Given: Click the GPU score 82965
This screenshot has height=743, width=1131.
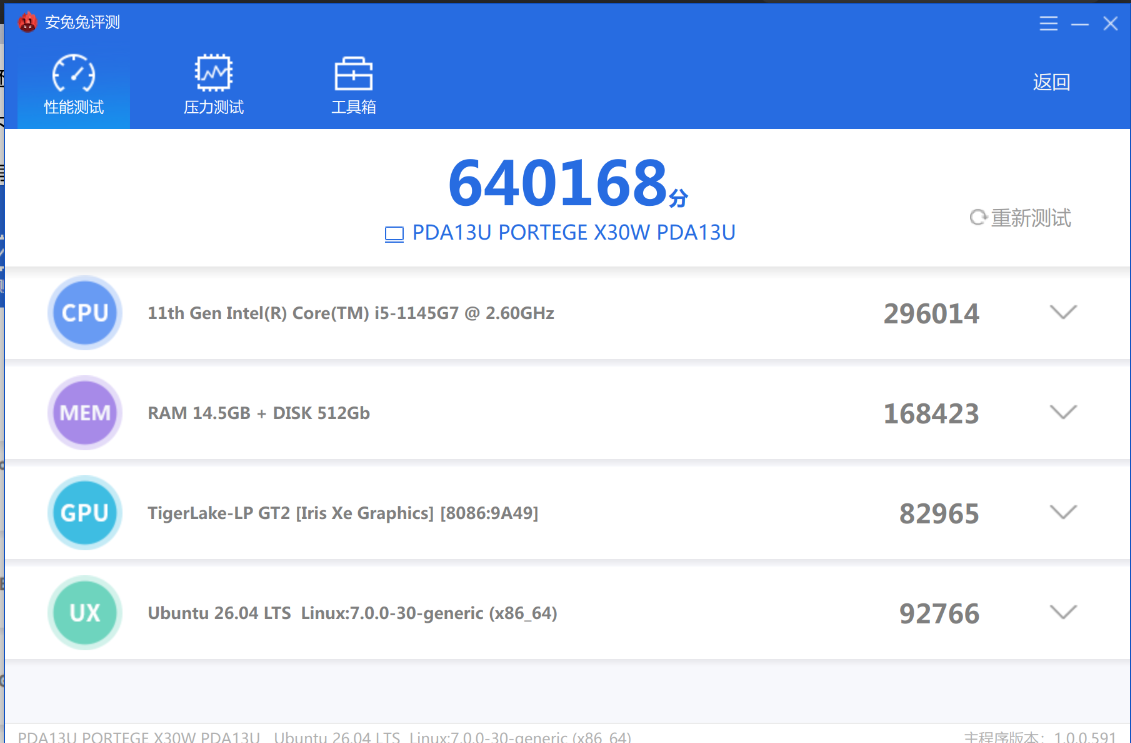Looking at the screenshot, I should pyautogui.click(x=939, y=514).
